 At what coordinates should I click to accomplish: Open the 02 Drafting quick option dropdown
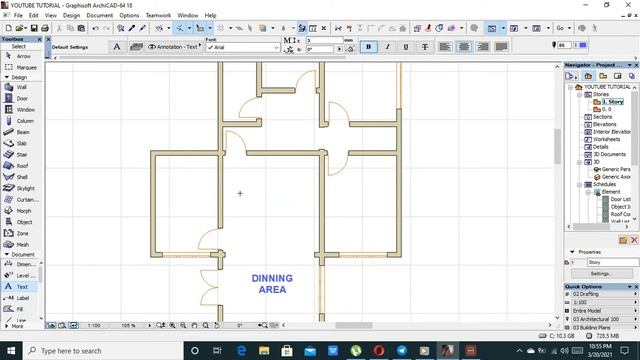(x=602, y=294)
